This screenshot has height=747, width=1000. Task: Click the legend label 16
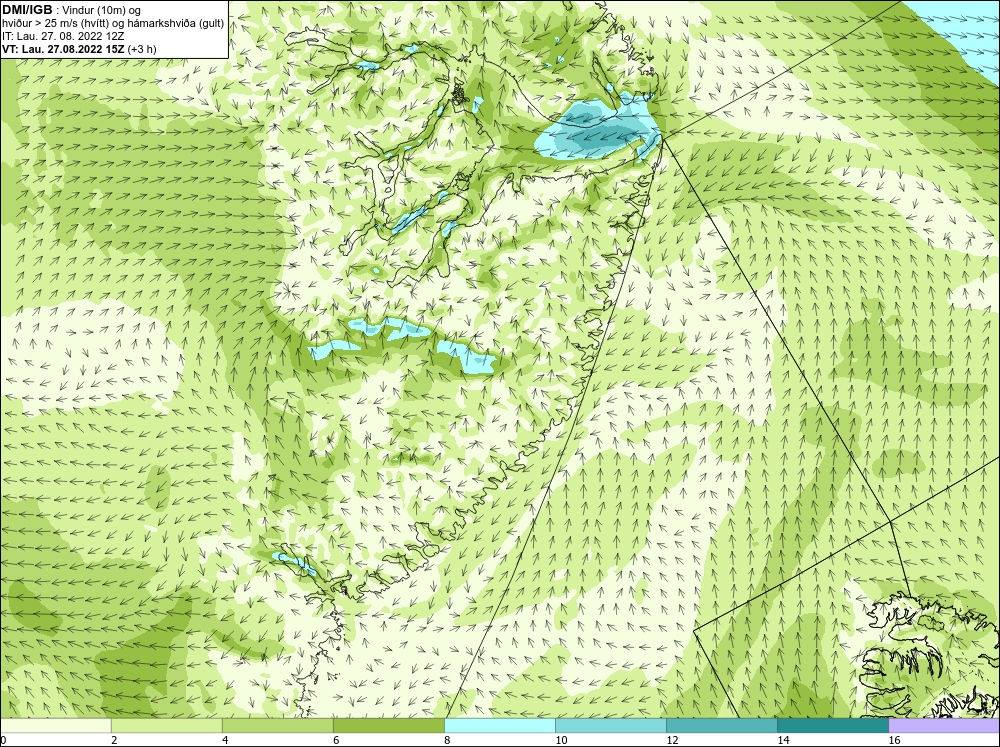coord(894,740)
